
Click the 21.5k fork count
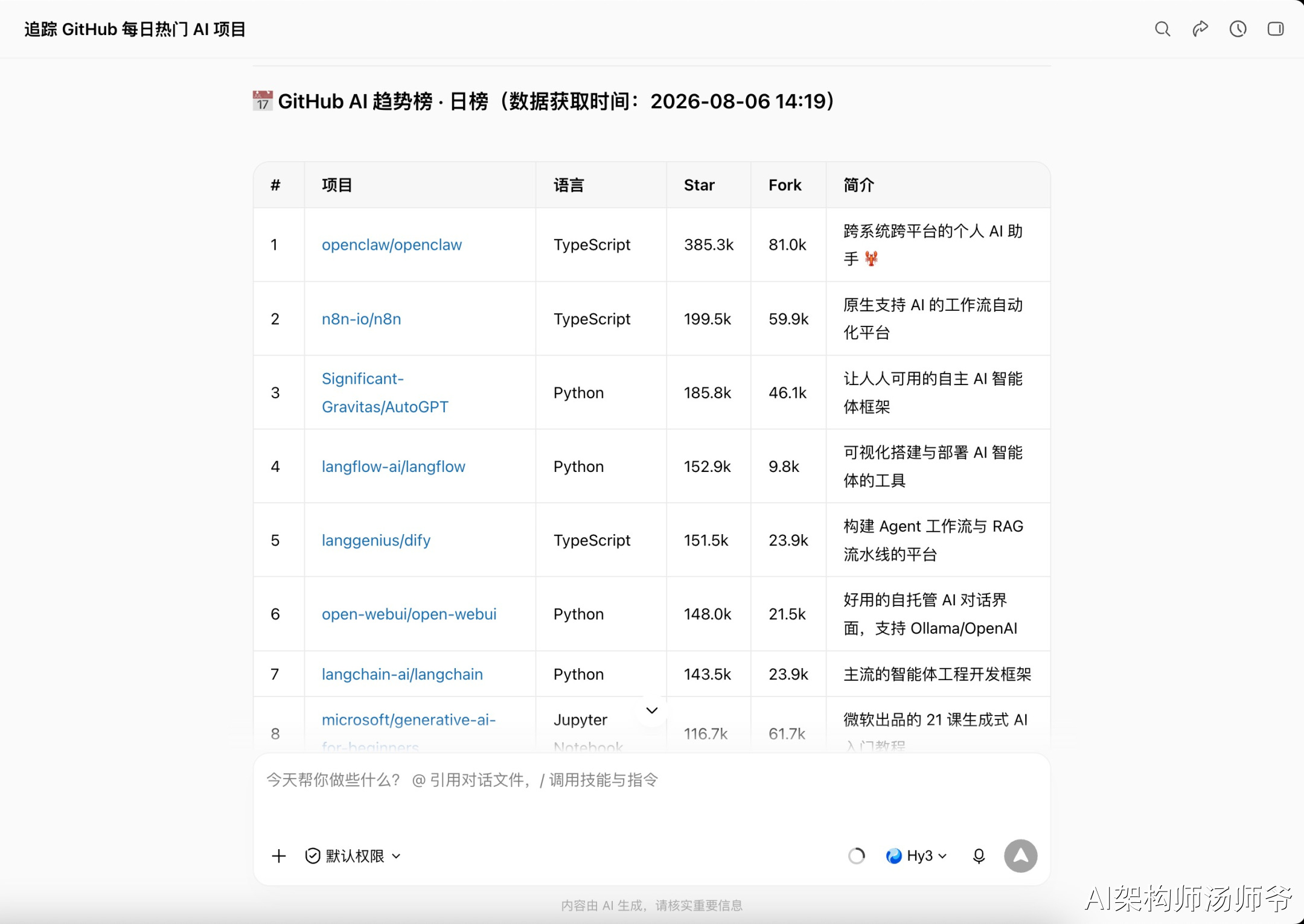click(787, 614)
